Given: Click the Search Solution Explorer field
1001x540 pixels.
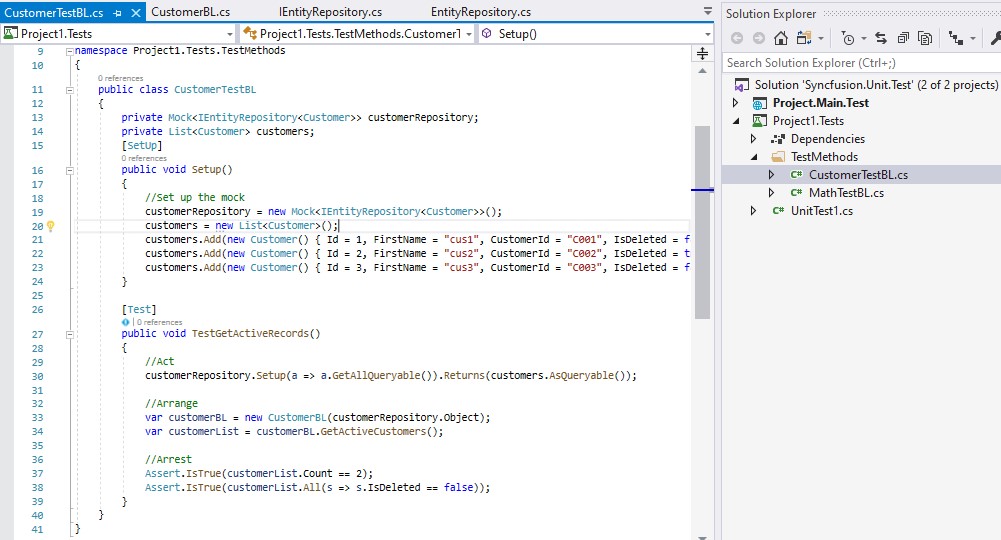Looking at the screenshot, I should 860,63.
